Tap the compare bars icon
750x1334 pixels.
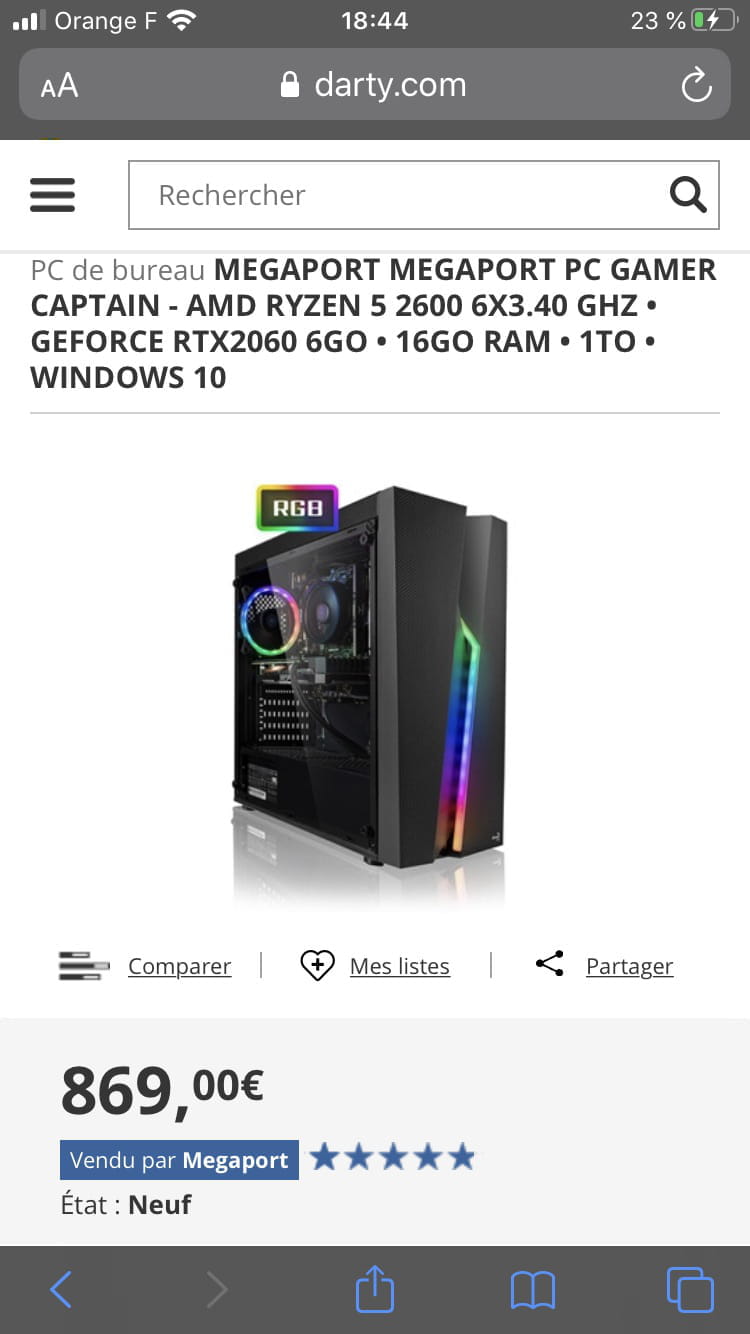84,966
